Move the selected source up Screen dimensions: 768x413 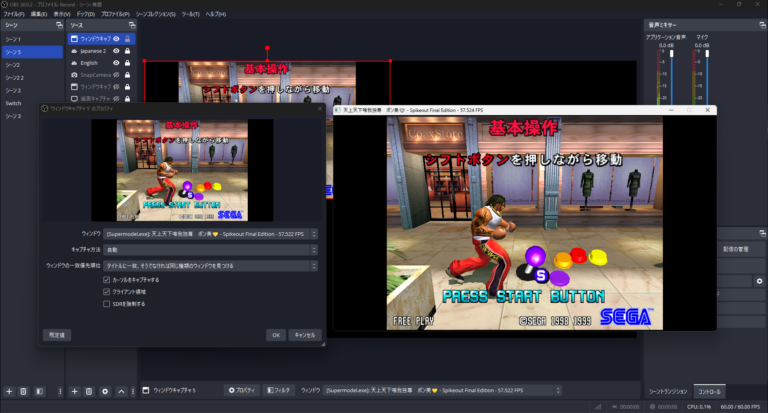121,391
